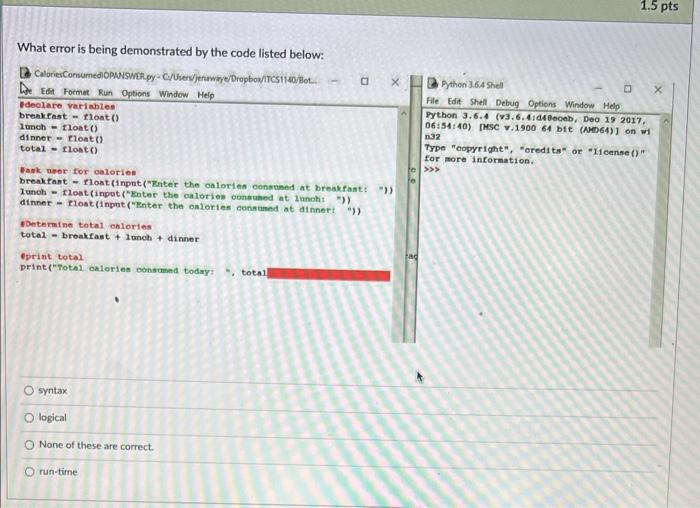Close the Python 3.6.4 Shell window

658,89
